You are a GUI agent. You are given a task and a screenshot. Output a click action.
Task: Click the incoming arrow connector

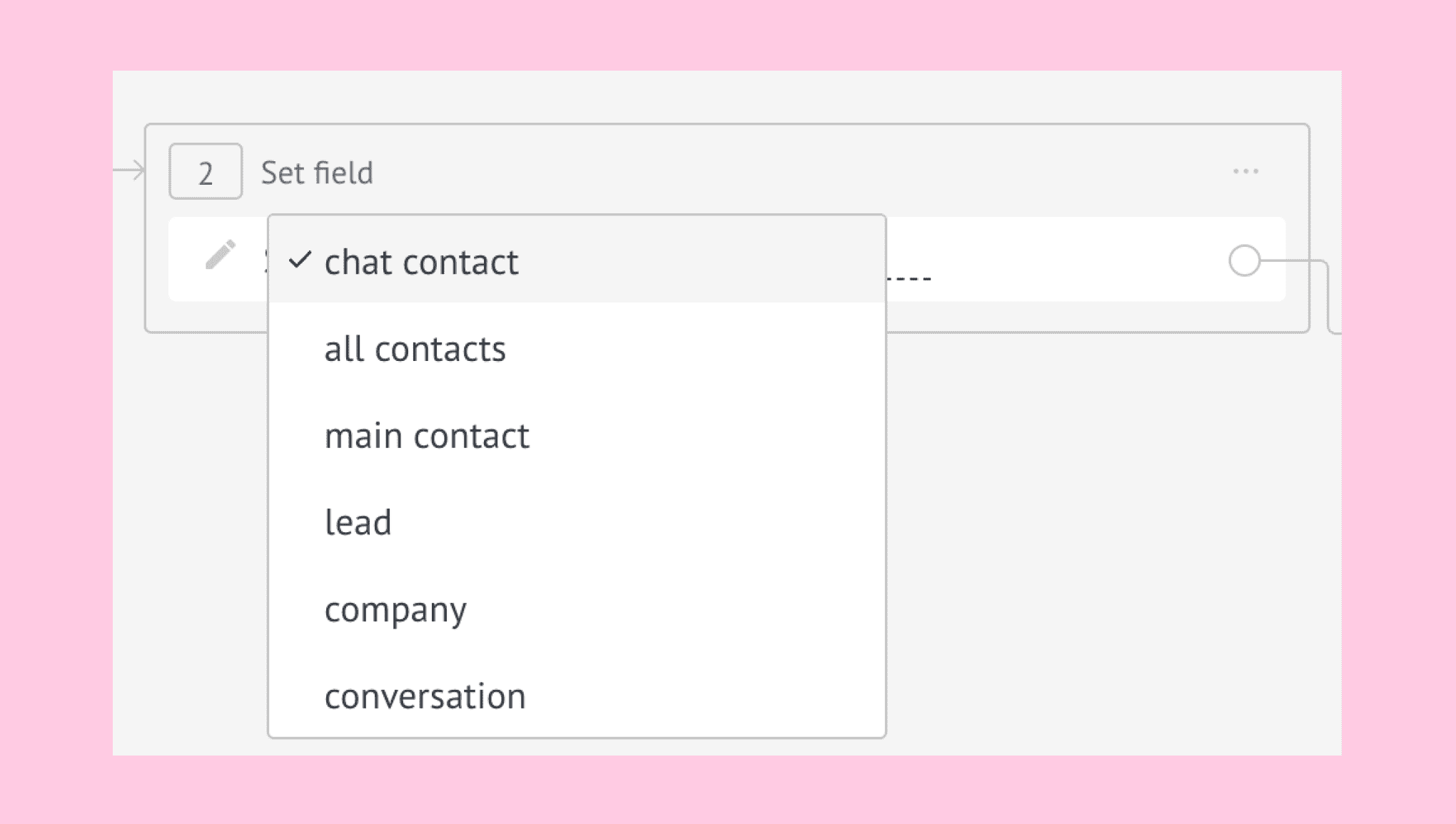[129, 170]
